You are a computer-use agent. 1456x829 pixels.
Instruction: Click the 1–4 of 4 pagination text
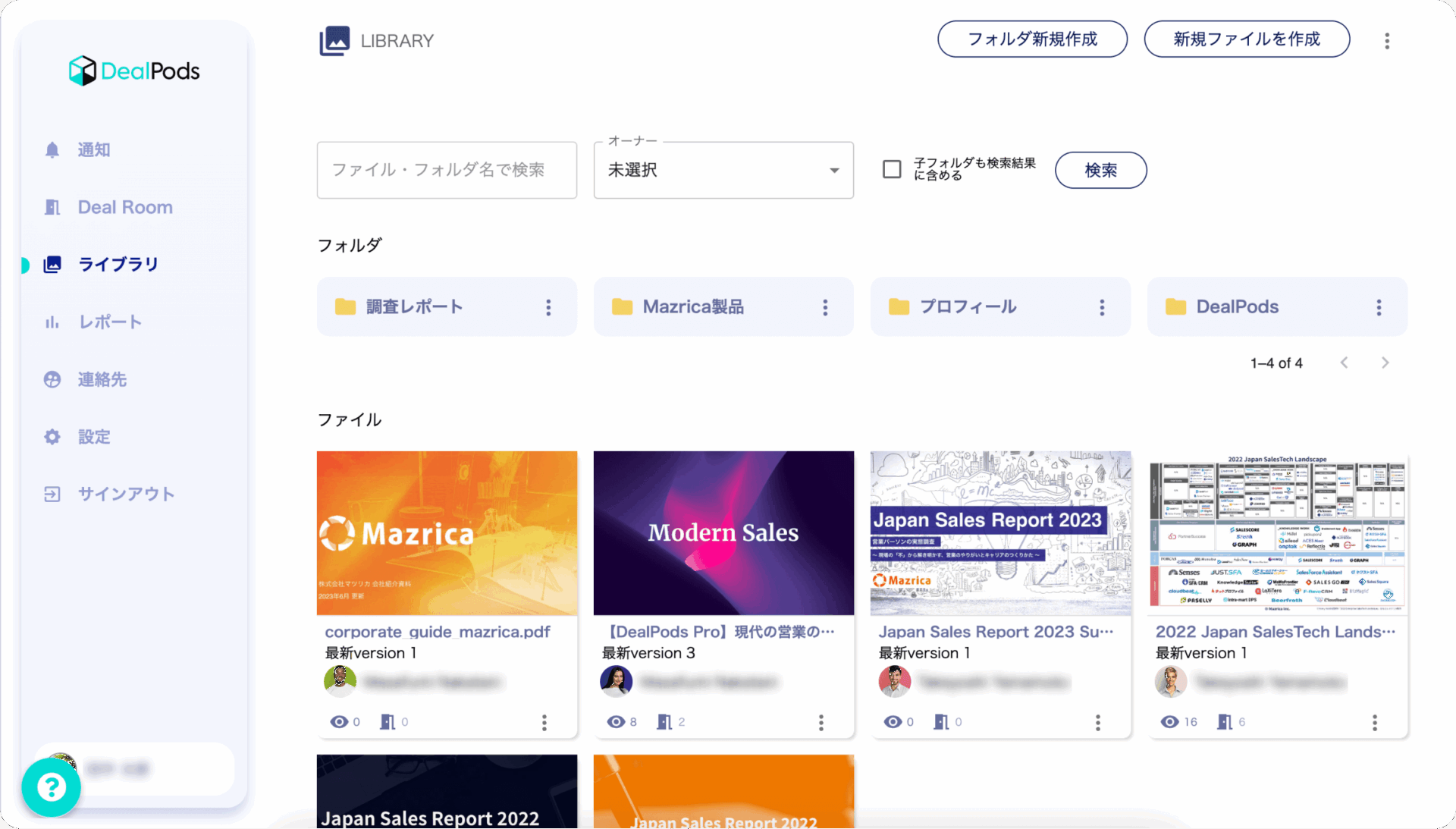pyautogui.click(x=1276, y=363)
